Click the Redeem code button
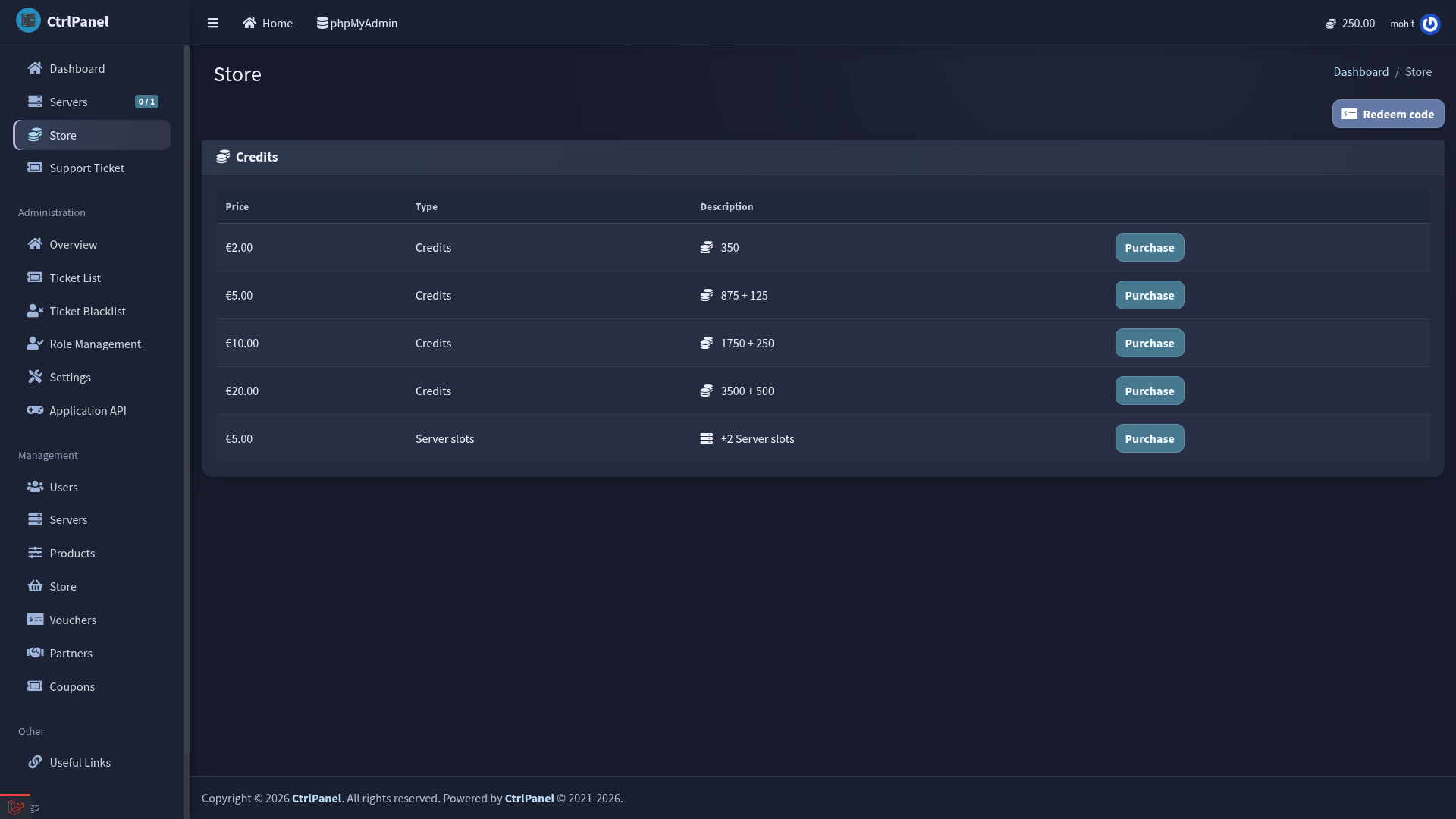1456x819 pixels. 1388,114
